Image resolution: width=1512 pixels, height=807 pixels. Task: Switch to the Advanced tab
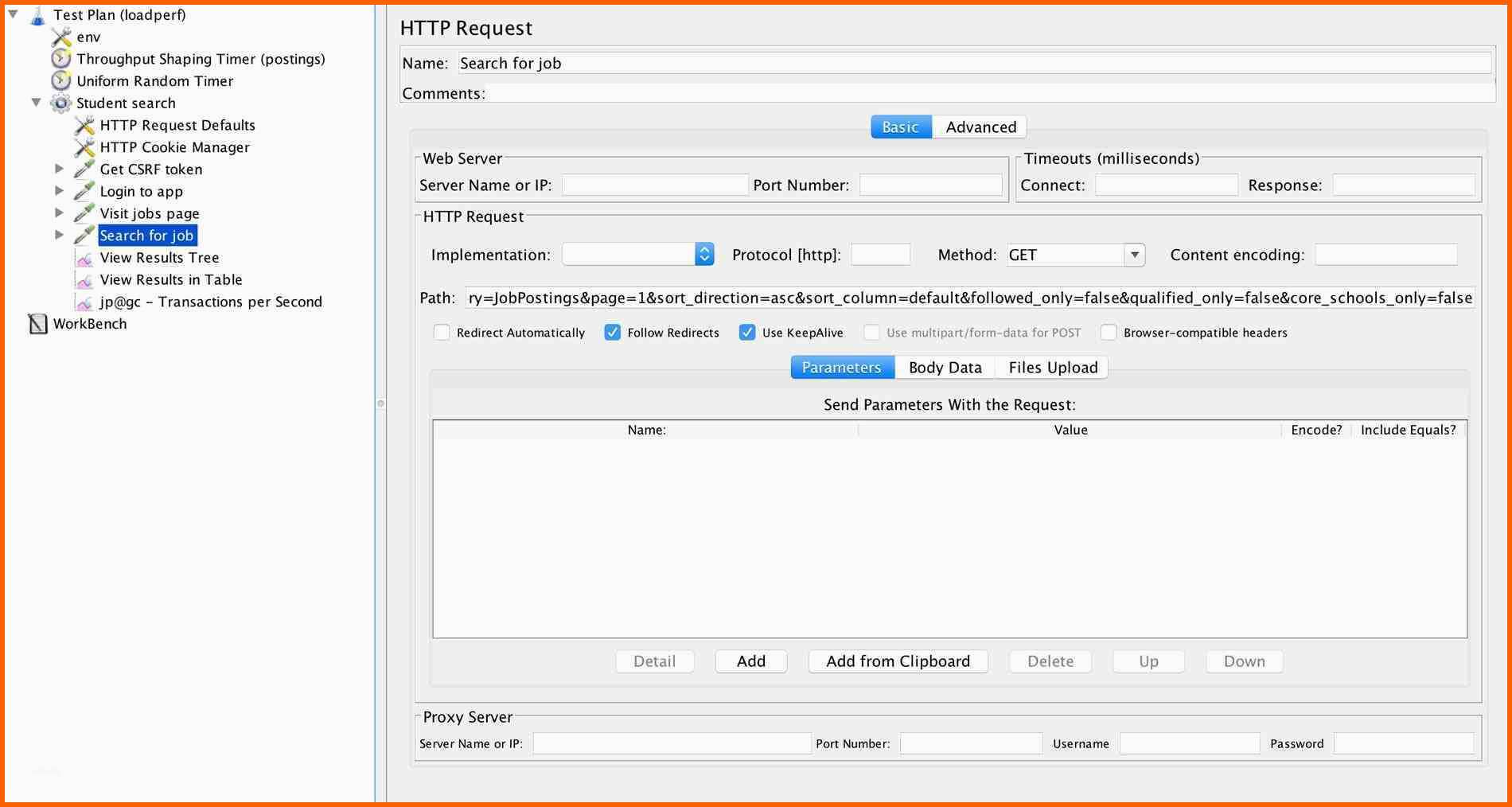coord(980,127)
